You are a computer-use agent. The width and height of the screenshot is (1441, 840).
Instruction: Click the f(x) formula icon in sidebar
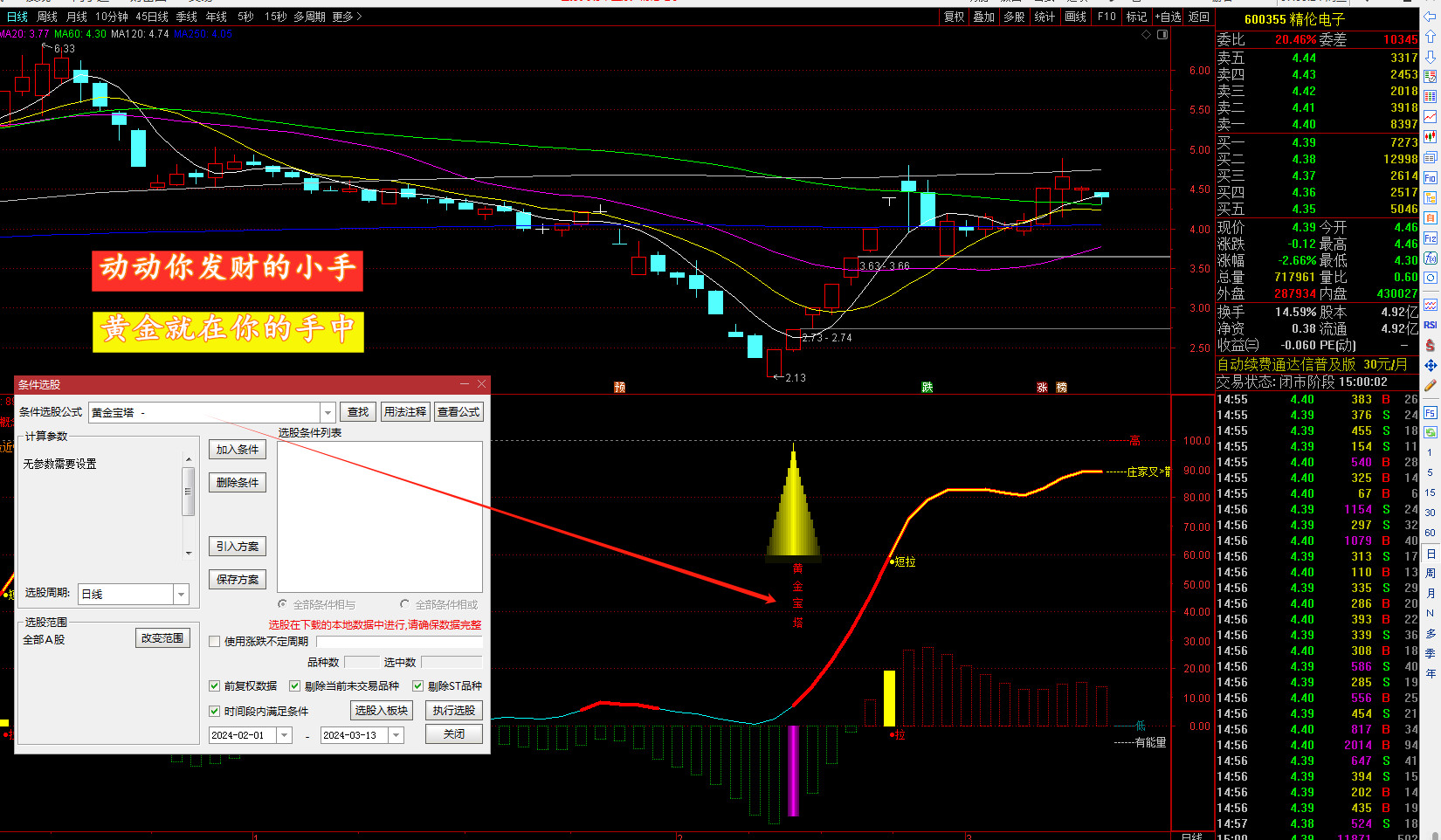coord(1430,258)
